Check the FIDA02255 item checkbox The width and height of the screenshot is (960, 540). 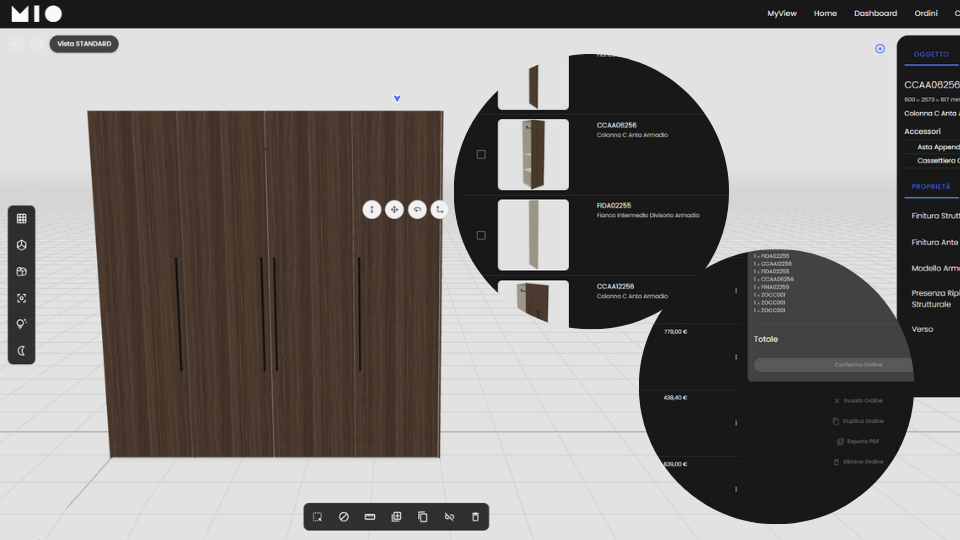point(481,235)
